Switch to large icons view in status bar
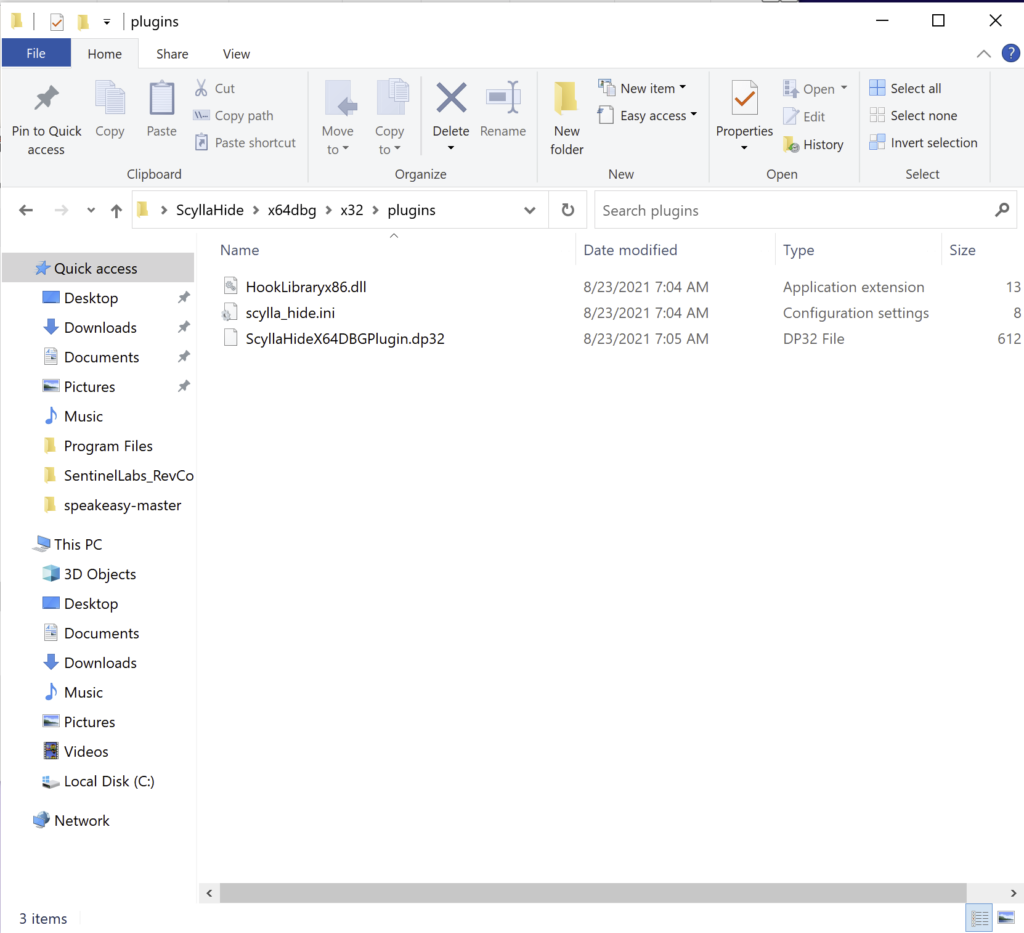This screenshot has width=1024, height=933. click(x=1006, y=918)
